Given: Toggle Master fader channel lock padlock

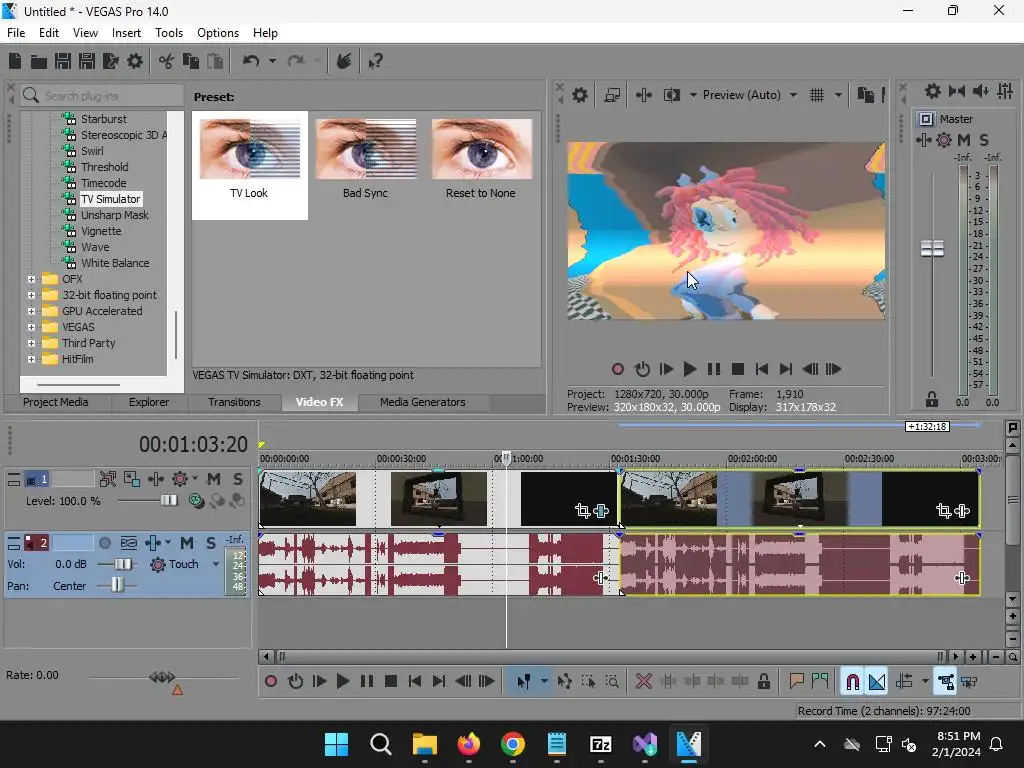Looking at the screenshot, I should click(x=932, y=398).
